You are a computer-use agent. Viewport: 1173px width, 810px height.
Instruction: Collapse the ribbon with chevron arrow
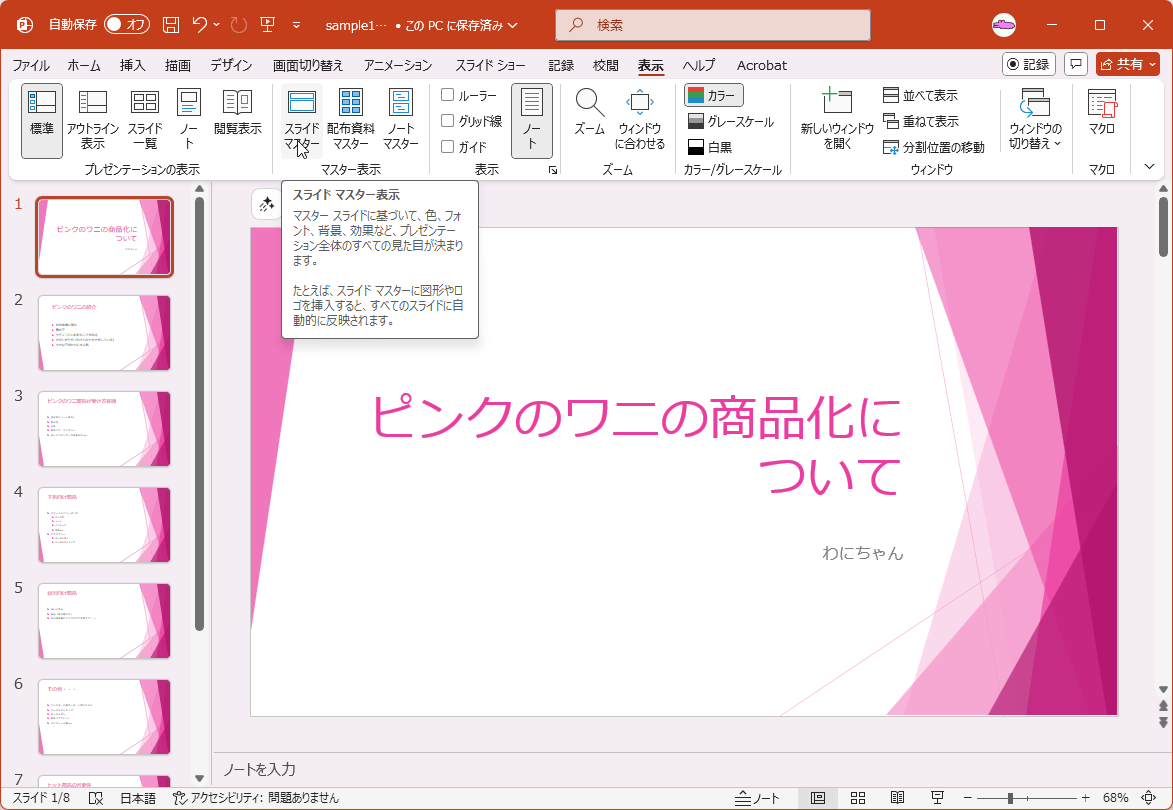click(x=1150, y=167)
